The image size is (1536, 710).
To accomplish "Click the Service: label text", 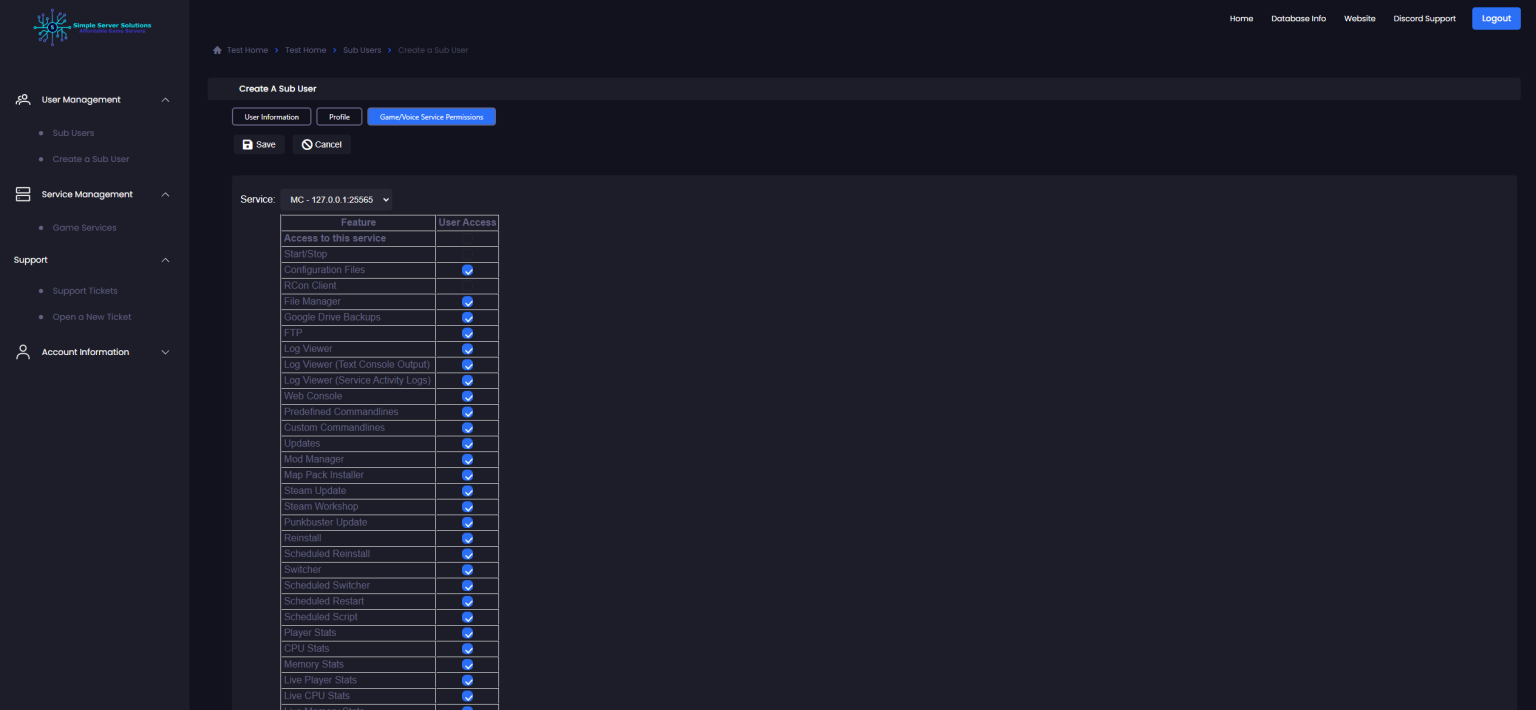I will (258, 200).
